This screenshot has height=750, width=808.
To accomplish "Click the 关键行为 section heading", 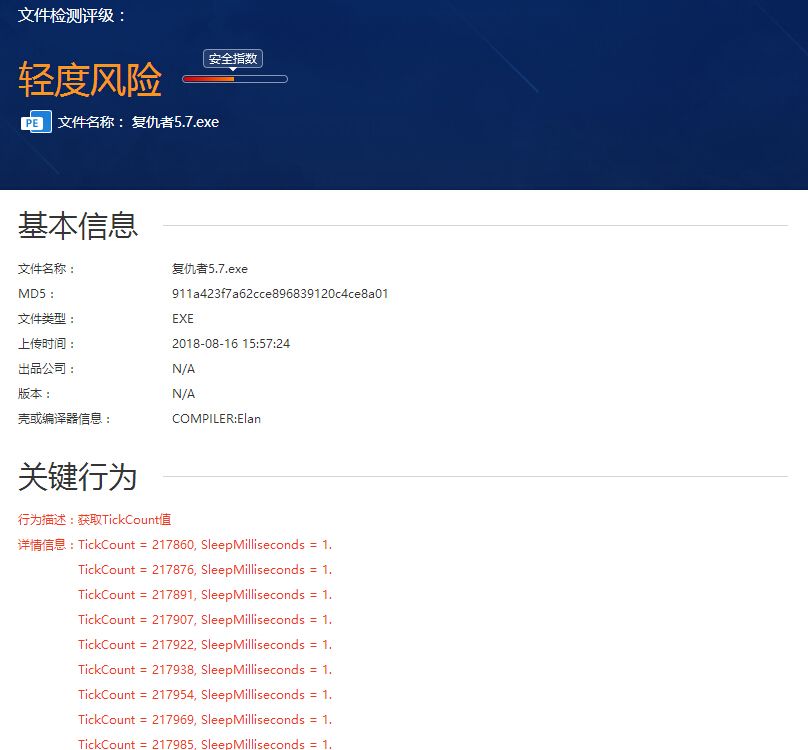I will pos(77,476).
